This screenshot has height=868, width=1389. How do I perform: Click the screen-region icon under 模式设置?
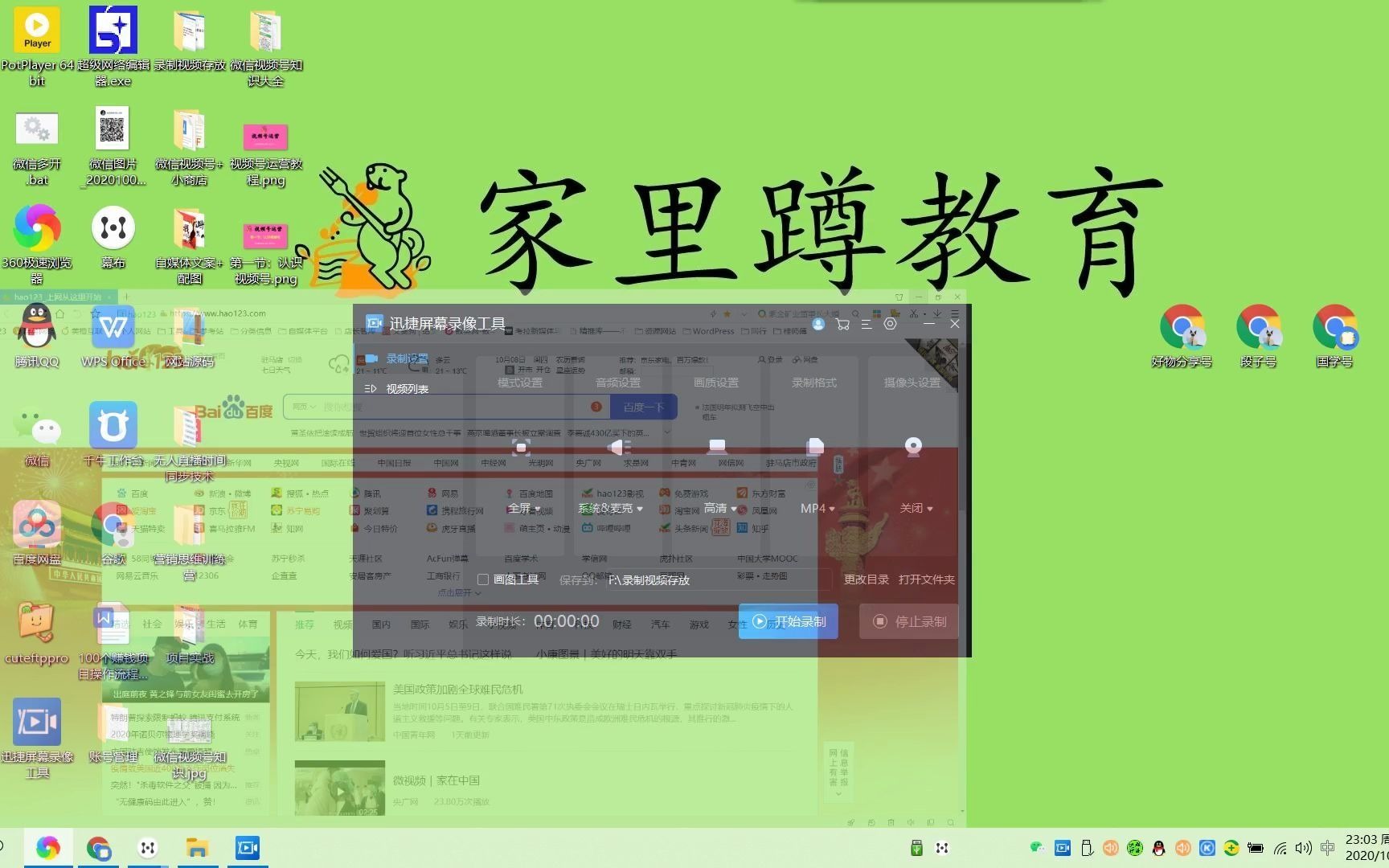521,447
